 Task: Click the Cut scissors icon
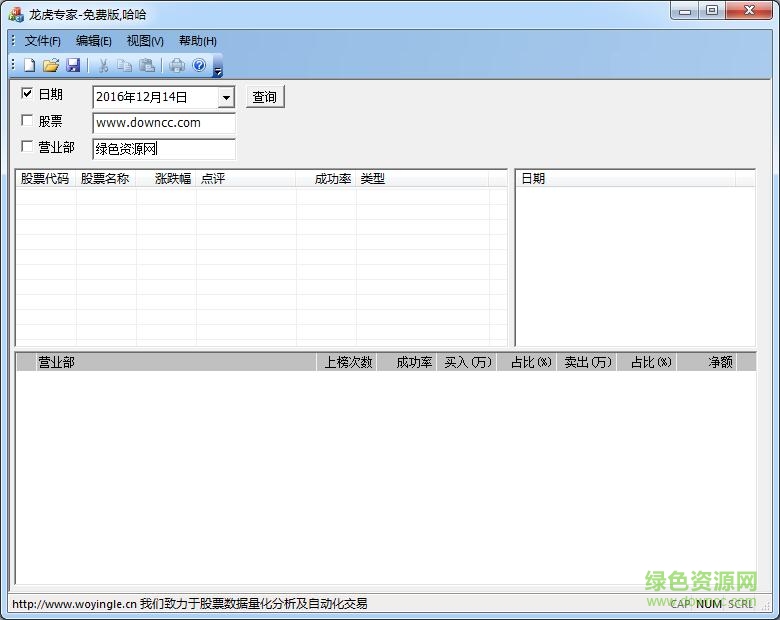(103, 65)
